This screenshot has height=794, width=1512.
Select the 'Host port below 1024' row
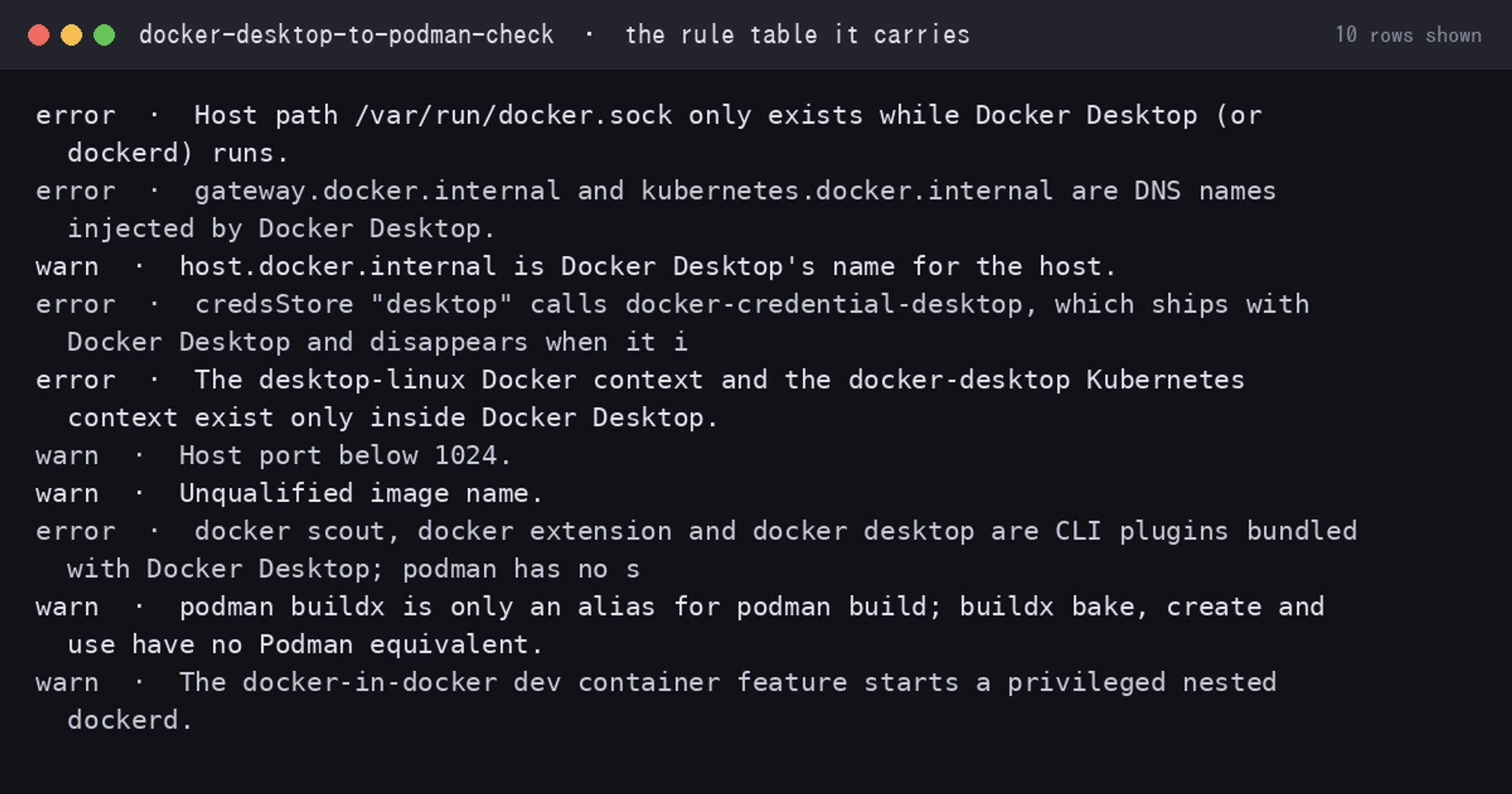756,455
